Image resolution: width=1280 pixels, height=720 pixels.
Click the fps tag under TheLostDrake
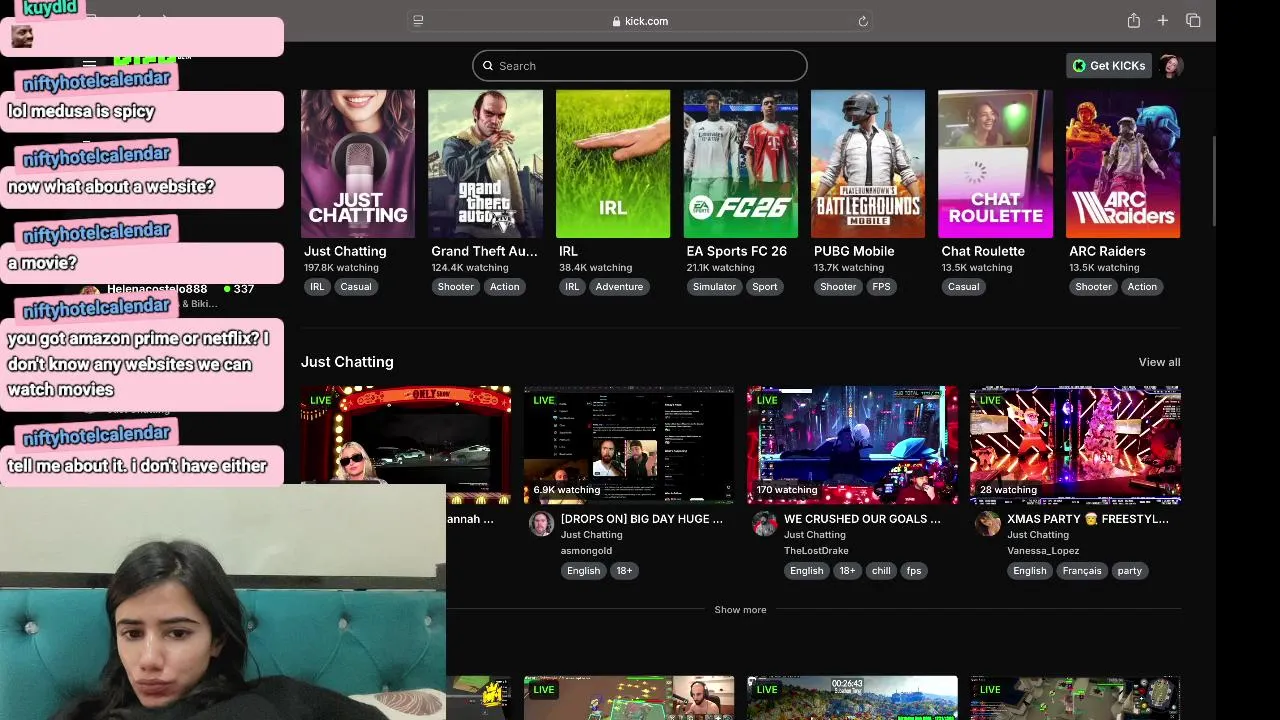pyautogui.click(x=914, y=571)
